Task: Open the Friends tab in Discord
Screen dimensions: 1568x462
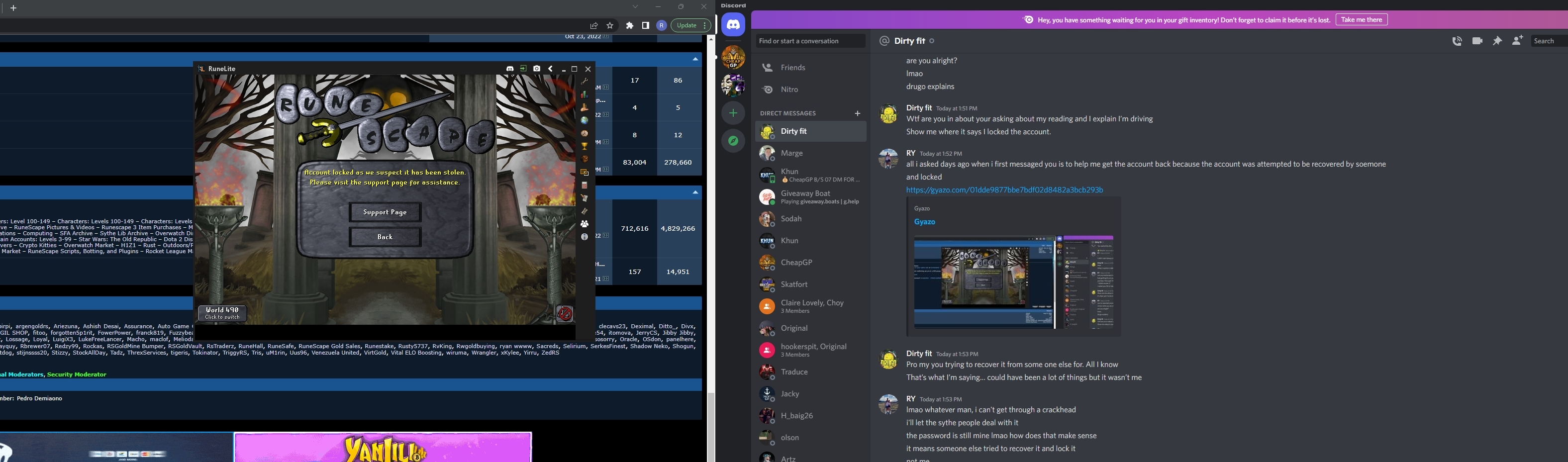Action: click(810, 68)
